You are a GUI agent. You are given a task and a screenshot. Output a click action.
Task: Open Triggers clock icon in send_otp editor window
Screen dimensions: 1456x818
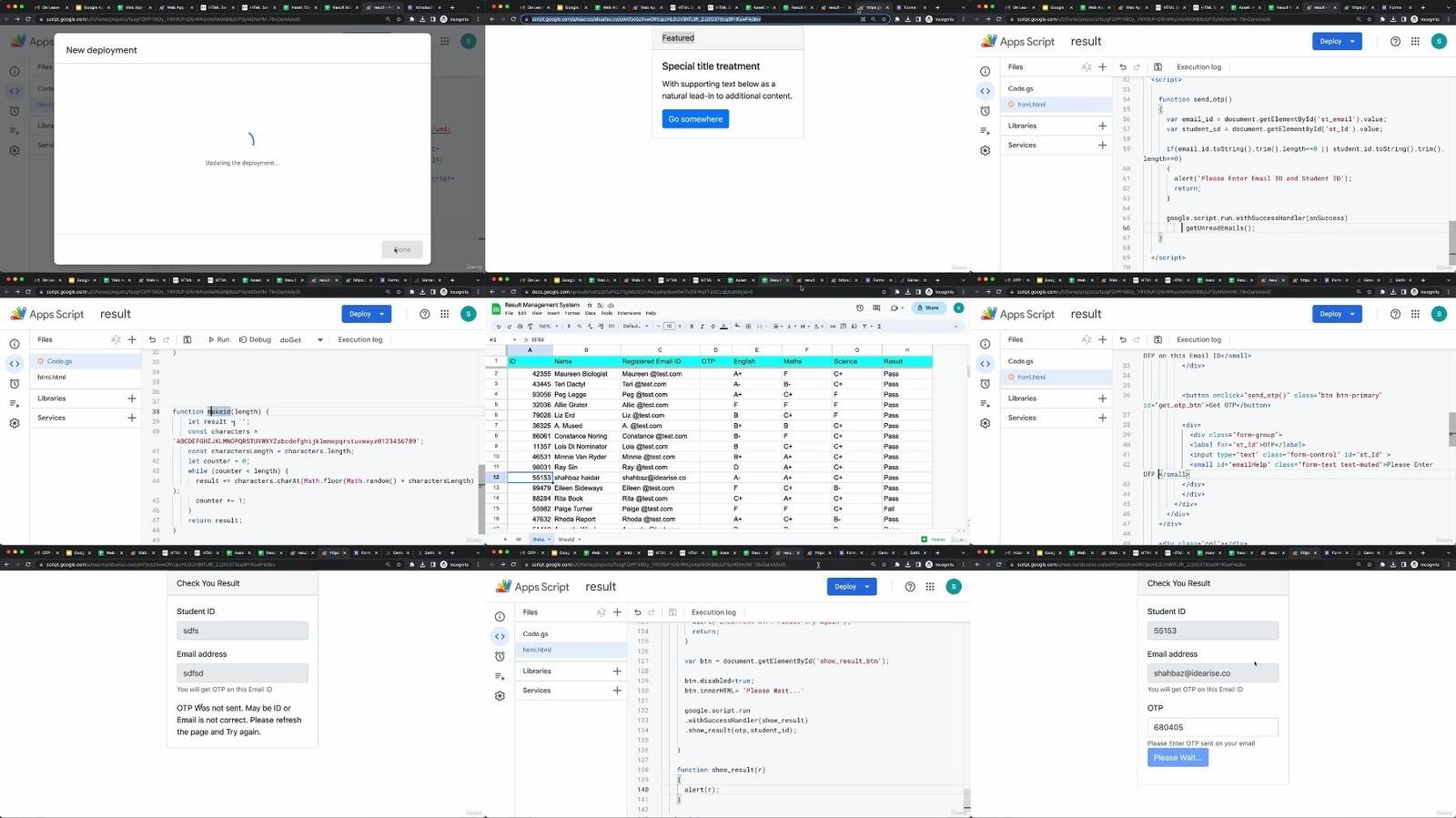pos(985,111)
